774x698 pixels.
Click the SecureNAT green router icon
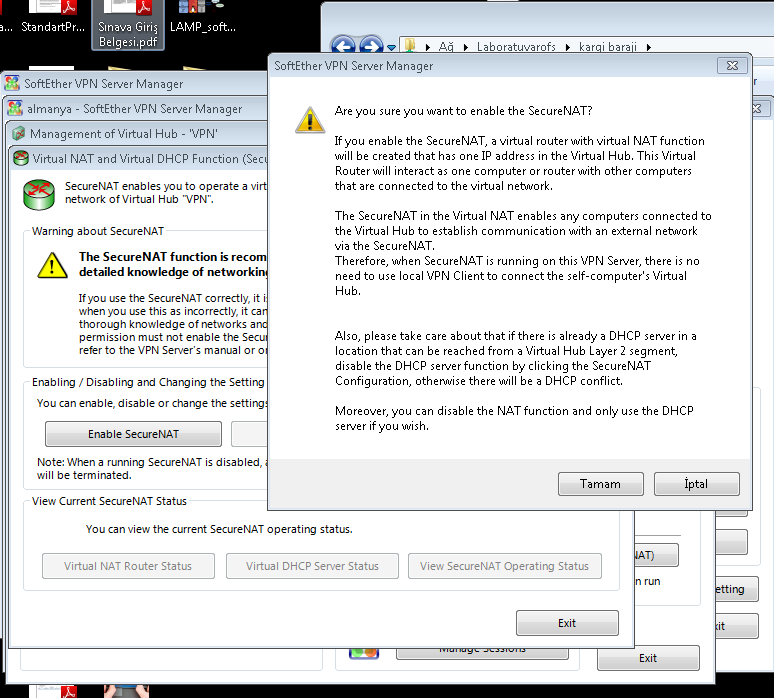tap(39, 194)
